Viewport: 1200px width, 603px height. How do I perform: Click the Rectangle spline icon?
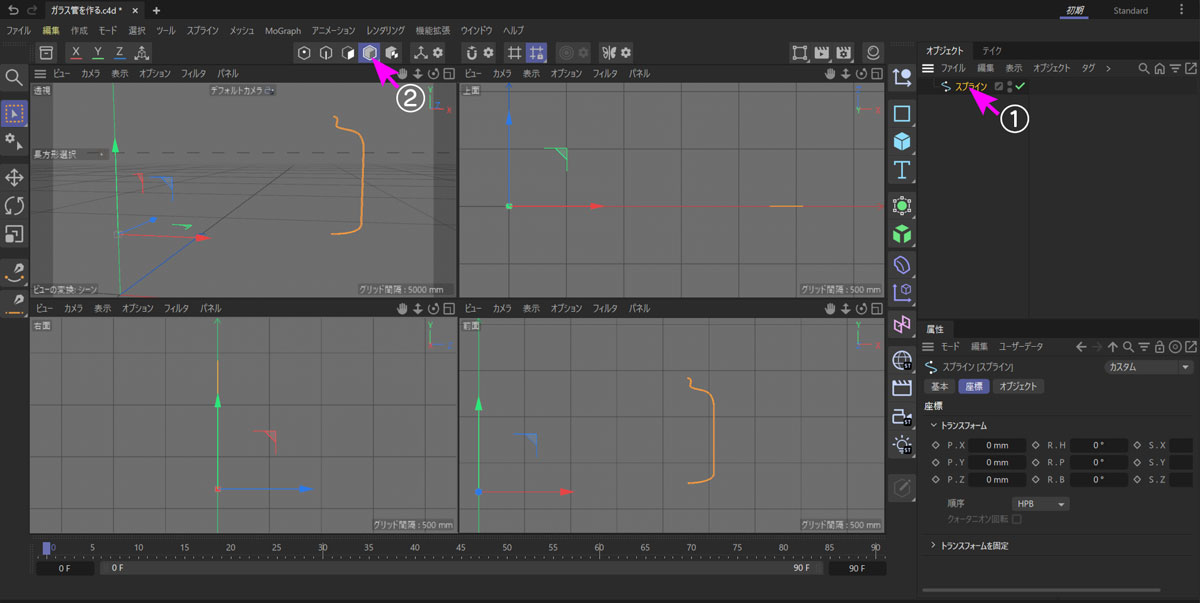(x=902, y=114)
